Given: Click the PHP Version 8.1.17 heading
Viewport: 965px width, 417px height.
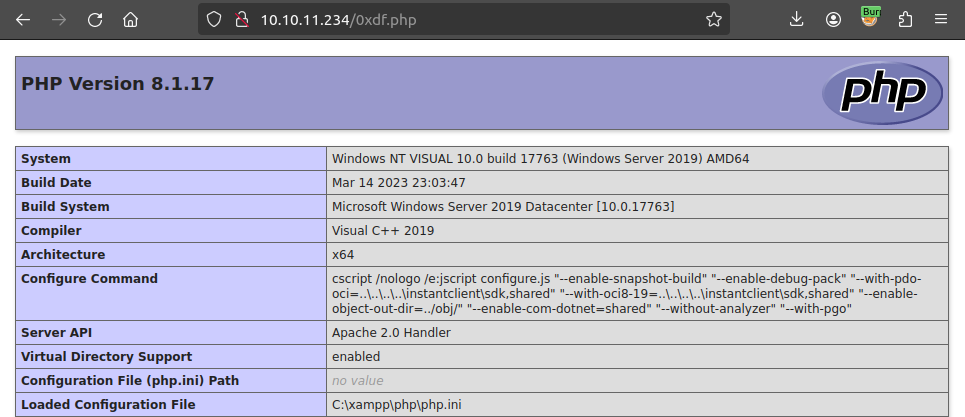Looking at the screenshot, I should click(x=118, y=84).
